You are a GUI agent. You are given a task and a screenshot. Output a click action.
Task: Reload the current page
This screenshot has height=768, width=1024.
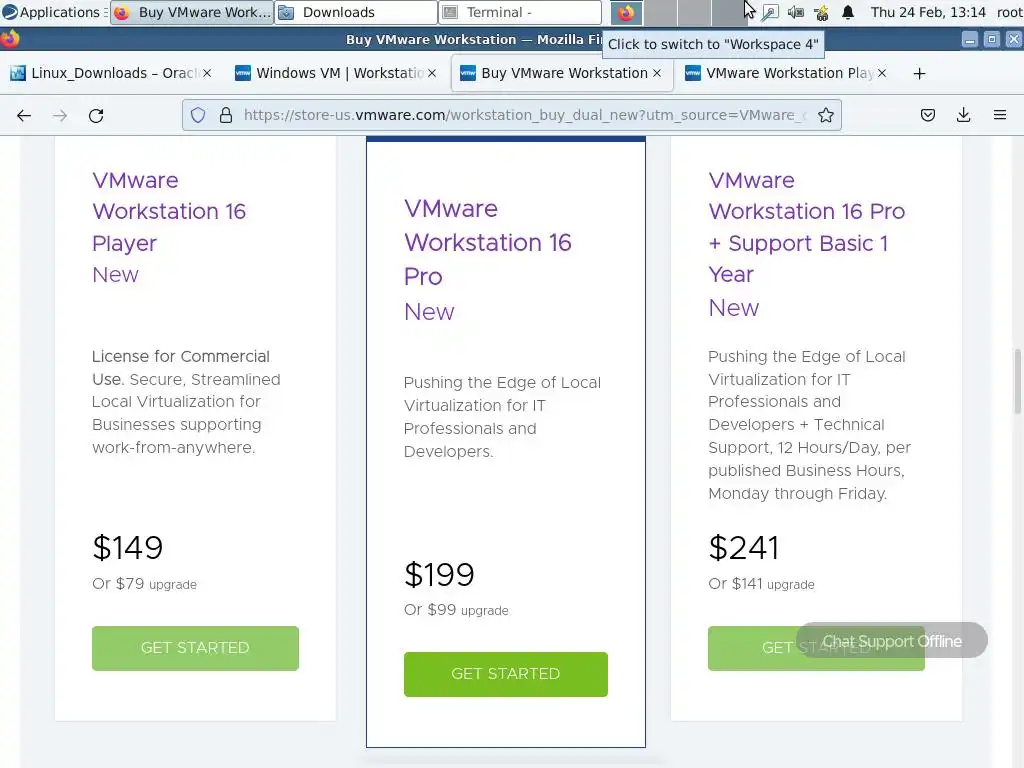click(x=96, y=115)
